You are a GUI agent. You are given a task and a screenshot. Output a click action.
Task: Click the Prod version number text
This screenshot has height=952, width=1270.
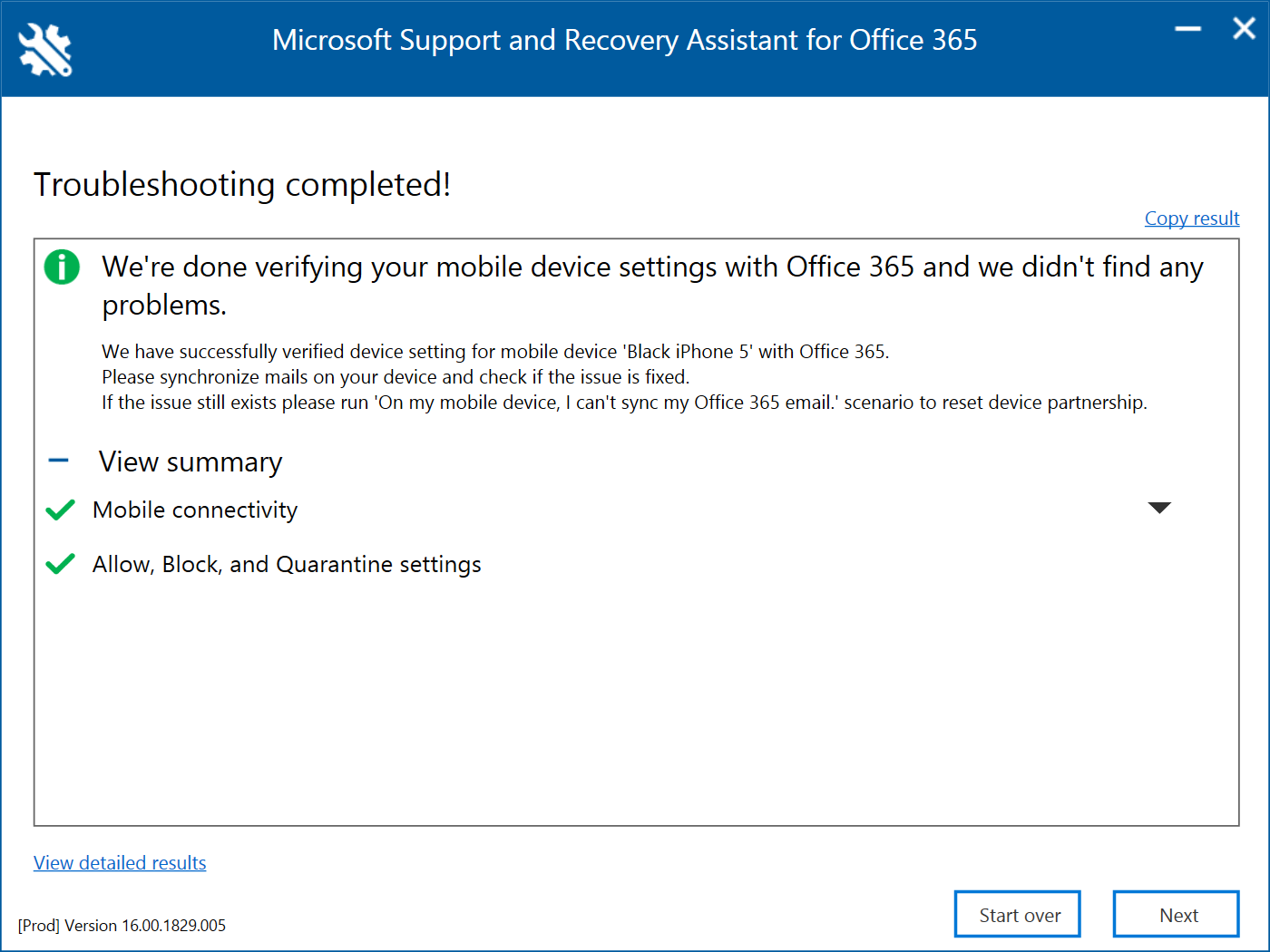pyautogui.click(x=122, y=926)
